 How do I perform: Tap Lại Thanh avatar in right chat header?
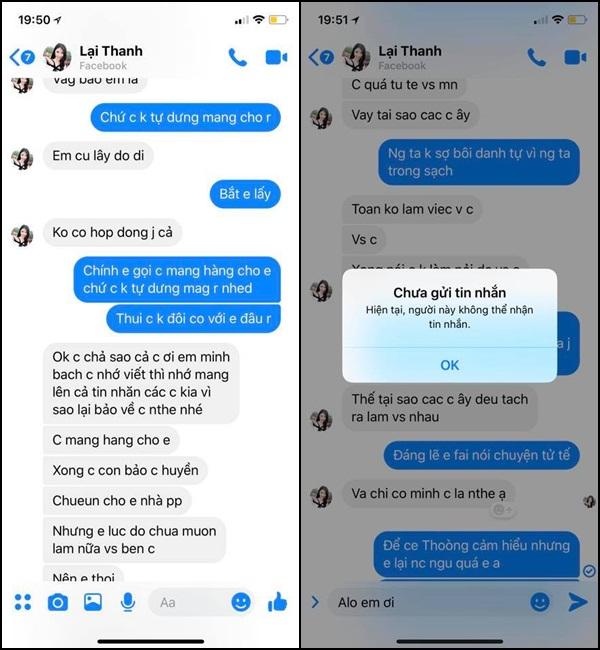(356, 57)
